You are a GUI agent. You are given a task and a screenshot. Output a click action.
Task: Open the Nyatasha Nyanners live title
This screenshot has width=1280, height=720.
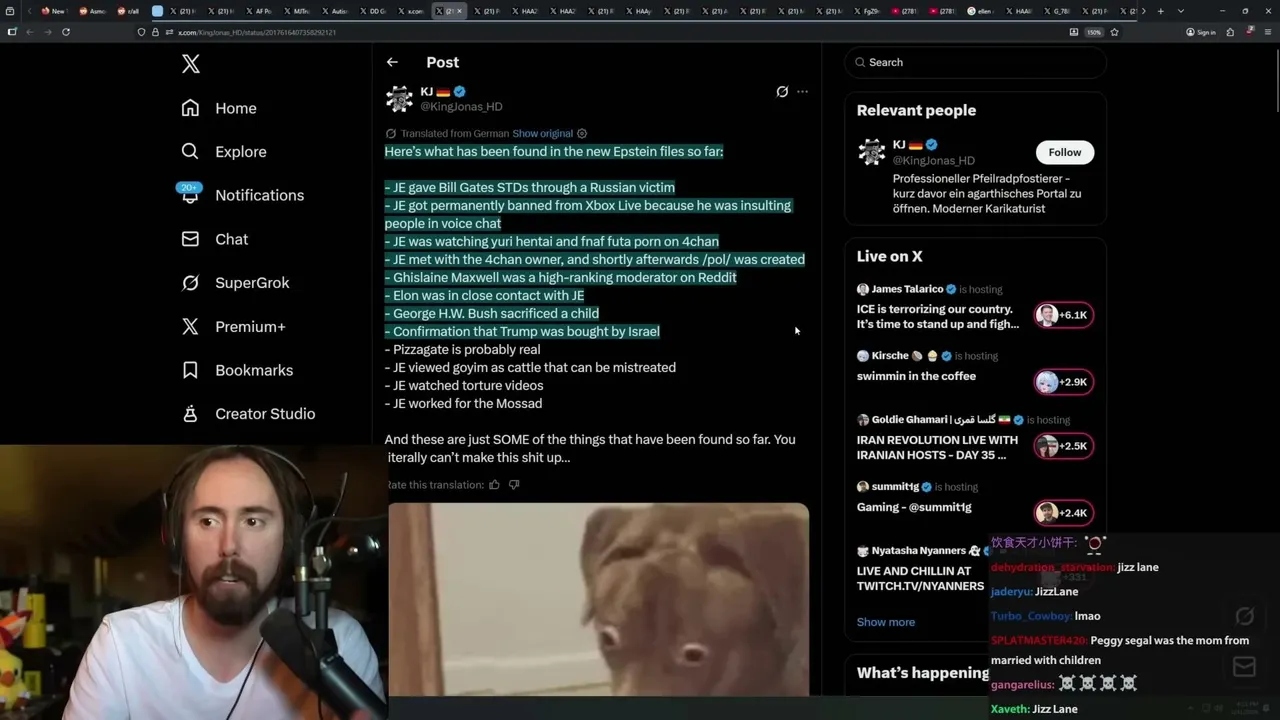(920, 578)
